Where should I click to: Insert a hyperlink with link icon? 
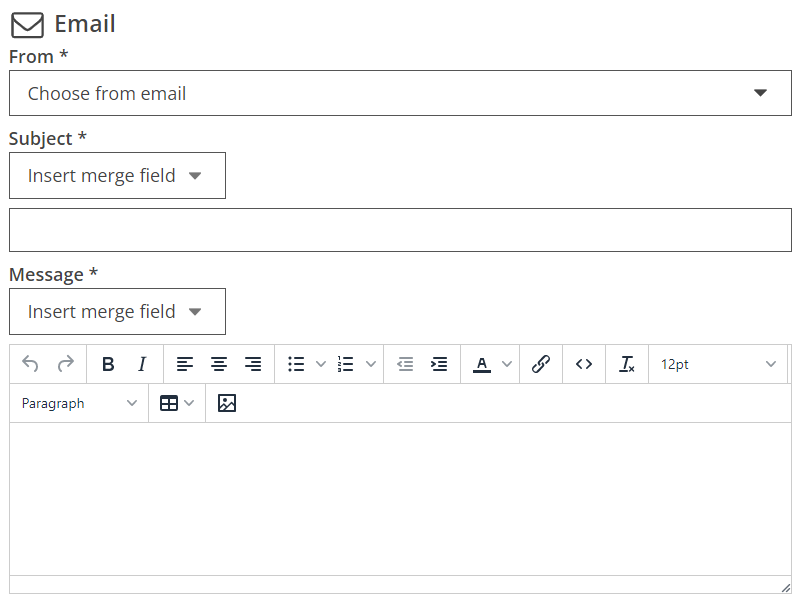click(x=541, y=364)
